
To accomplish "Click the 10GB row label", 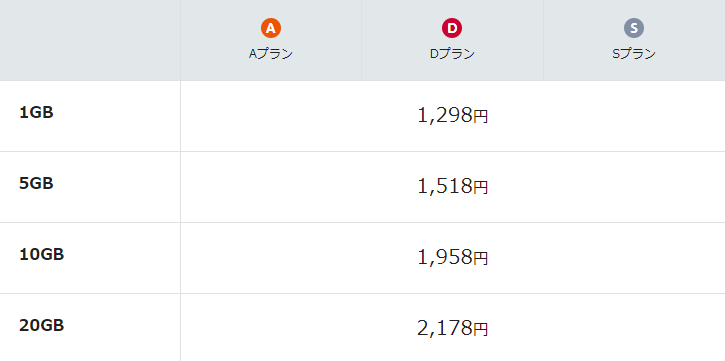I will pos(42,255).
